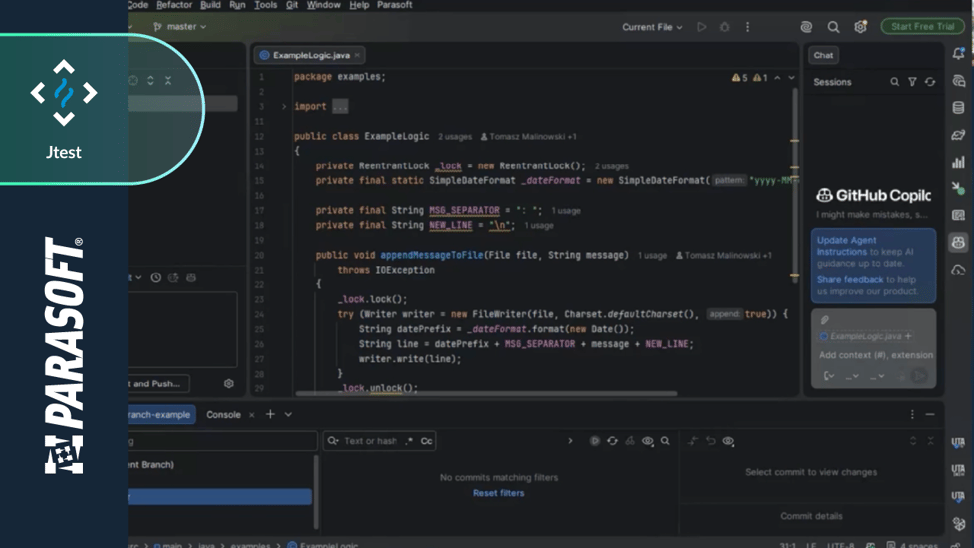Click the horizontal editor scrollbar
Image resolution: width=974 pixels, height=548 pixels.
486,393
